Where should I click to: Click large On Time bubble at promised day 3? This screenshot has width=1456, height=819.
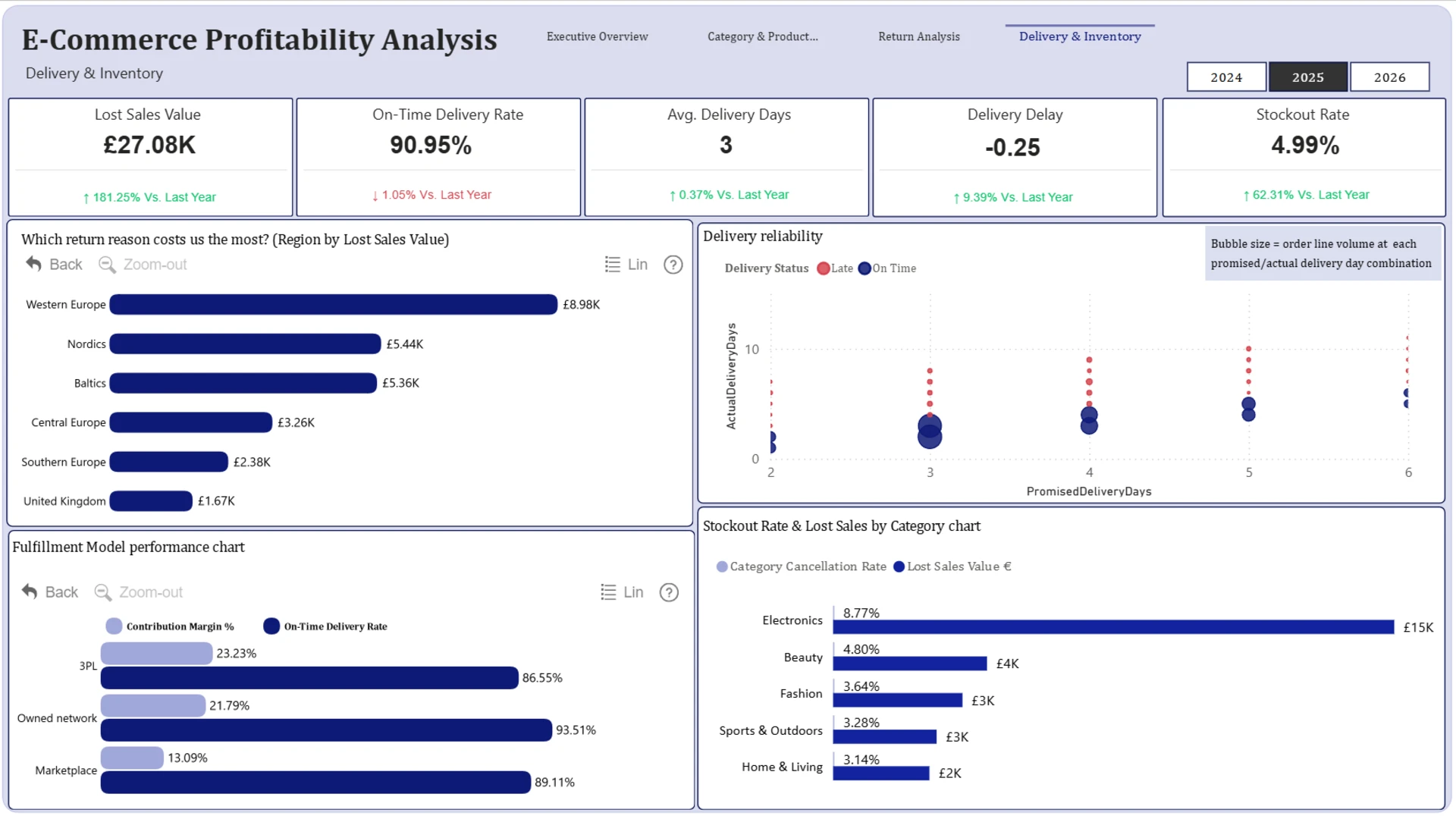click(x=930, y=436)
